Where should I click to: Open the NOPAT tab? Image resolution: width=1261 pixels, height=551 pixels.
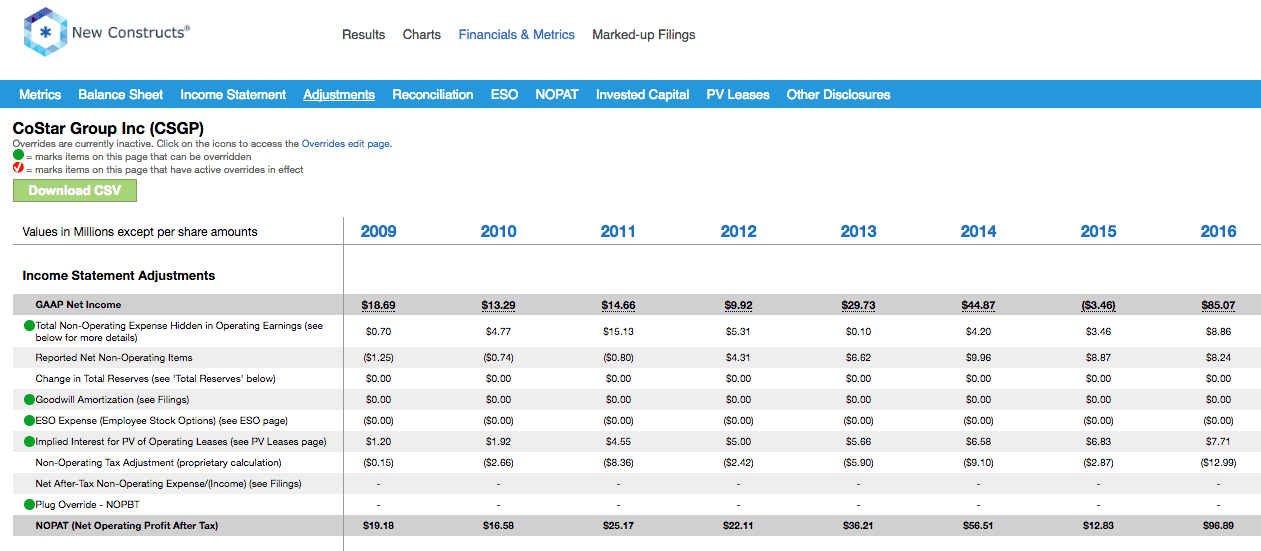pyautogui.click(x=557, y=95)
